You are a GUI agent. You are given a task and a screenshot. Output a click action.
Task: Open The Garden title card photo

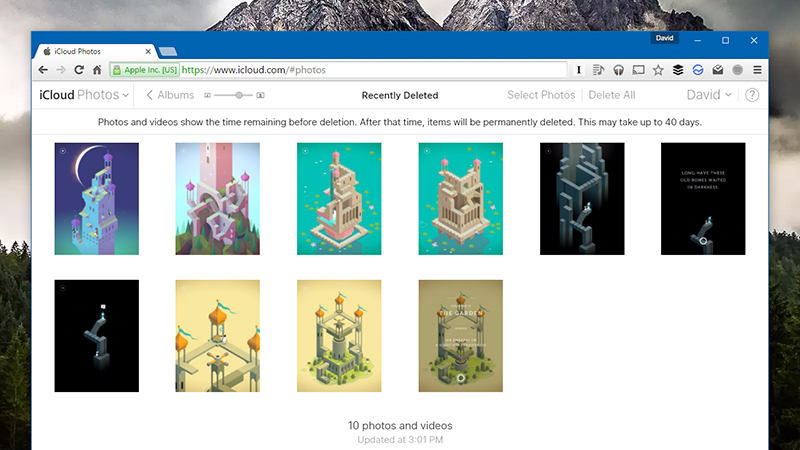(x=460, y=336)
